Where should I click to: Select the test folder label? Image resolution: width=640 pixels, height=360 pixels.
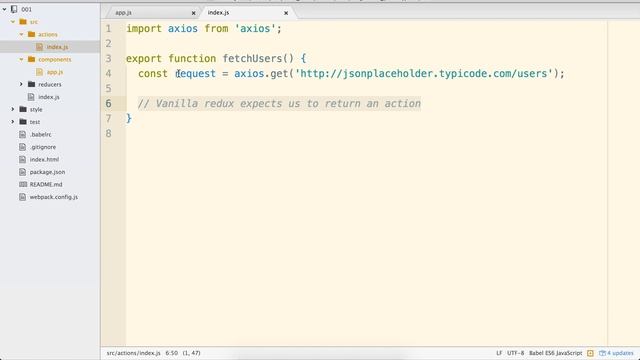(x=35, y=122)
